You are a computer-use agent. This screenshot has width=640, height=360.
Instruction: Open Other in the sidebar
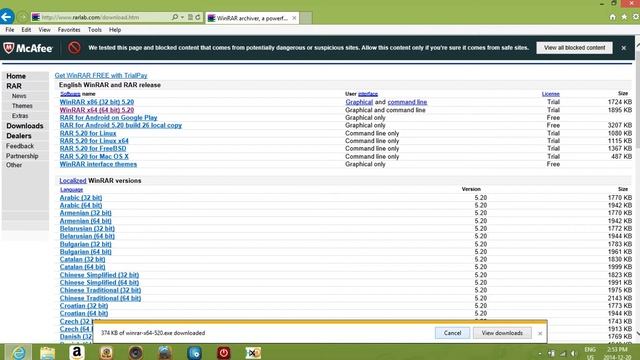(14, 165)
